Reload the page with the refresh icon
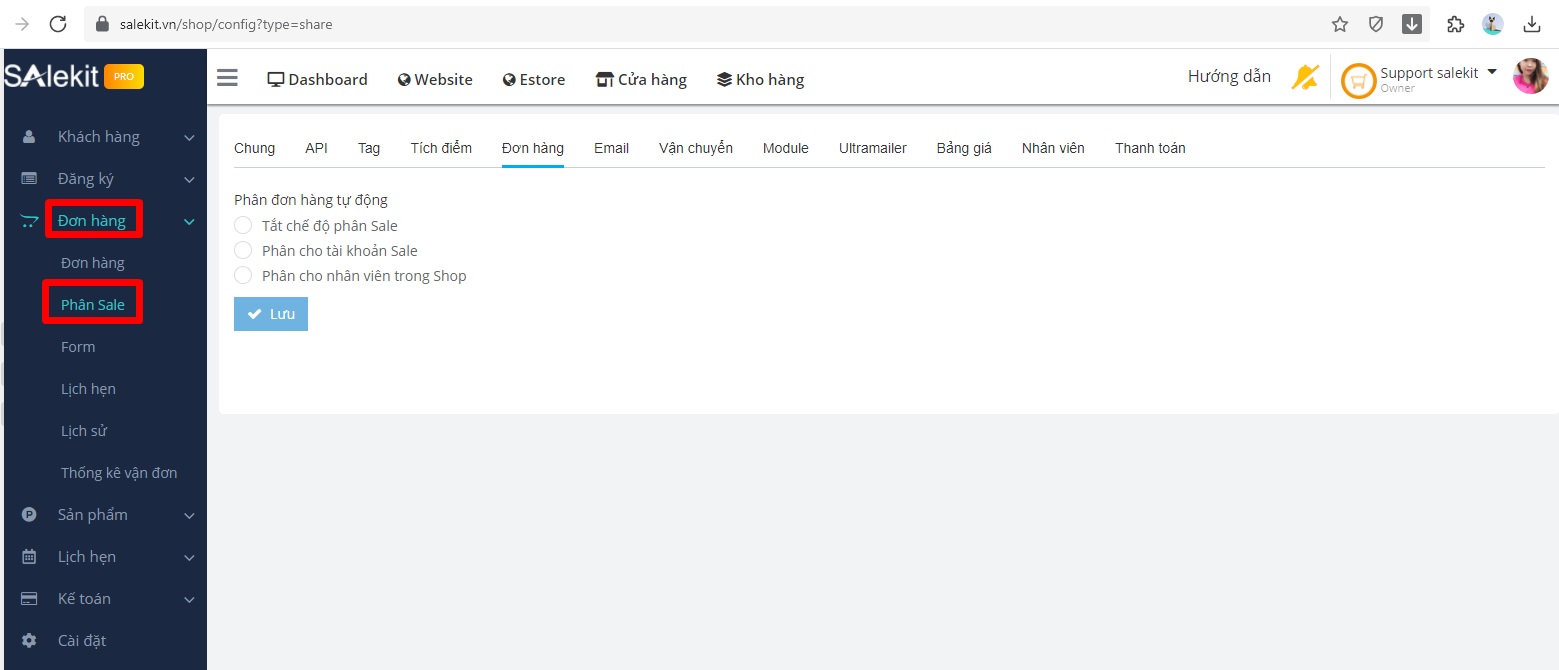 [58, 24]
